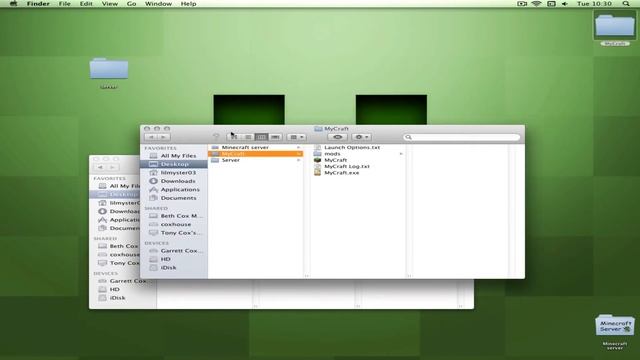The image size is (640, 360).
Task: Click the screen recording menu bar icon
Action: 522,4
